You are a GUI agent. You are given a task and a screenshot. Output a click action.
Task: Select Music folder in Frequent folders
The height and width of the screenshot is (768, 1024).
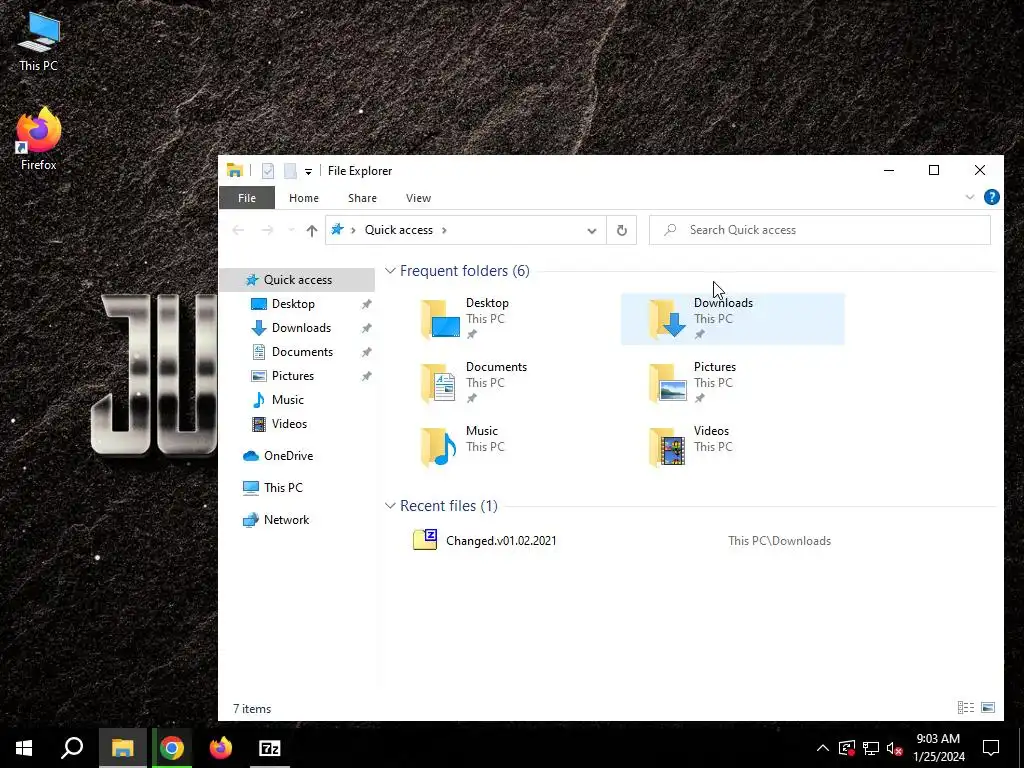pos(505,447)
